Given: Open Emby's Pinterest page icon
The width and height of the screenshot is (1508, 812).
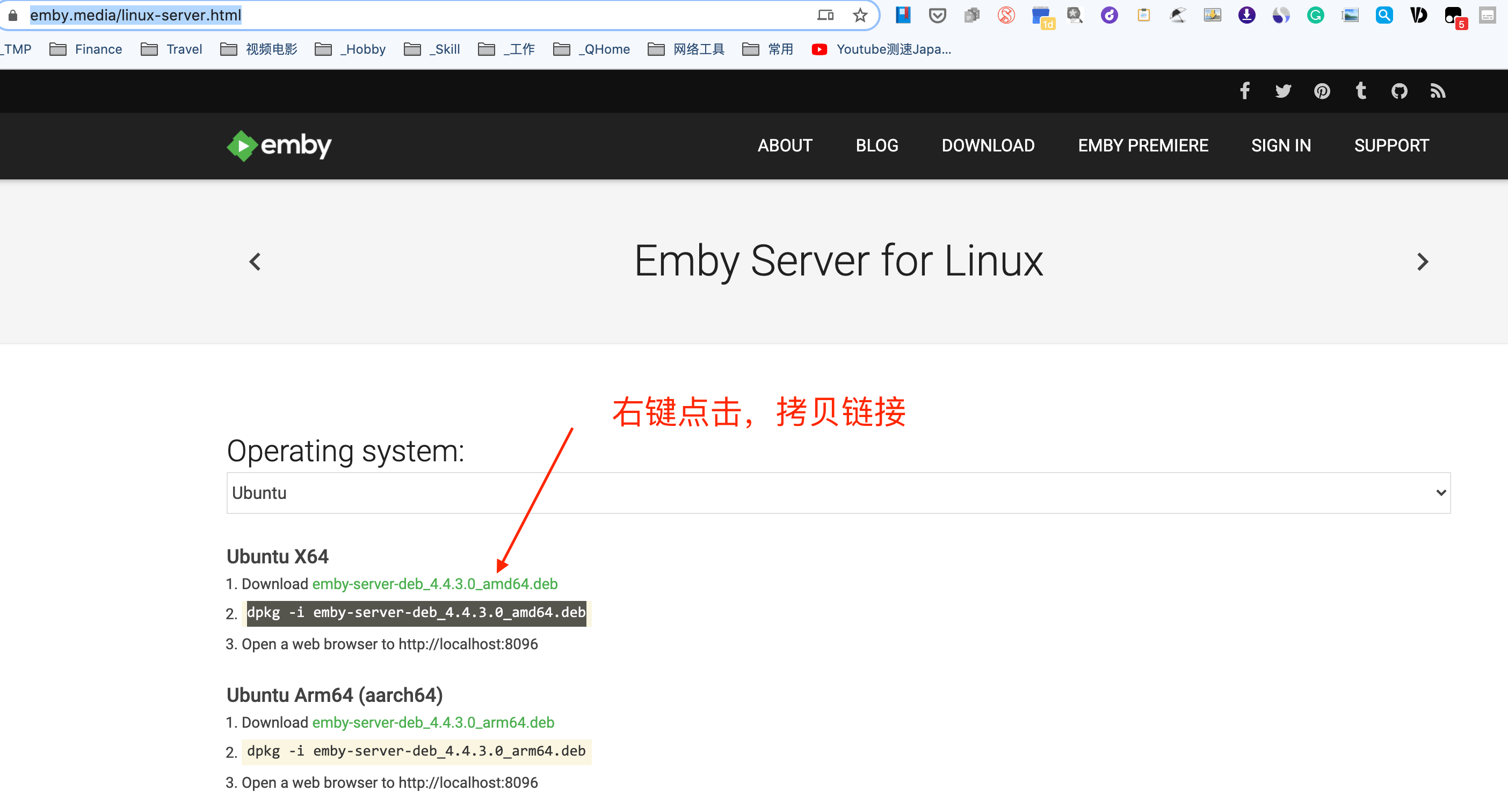Looking at the screenshot, I should coord(1322,91).
